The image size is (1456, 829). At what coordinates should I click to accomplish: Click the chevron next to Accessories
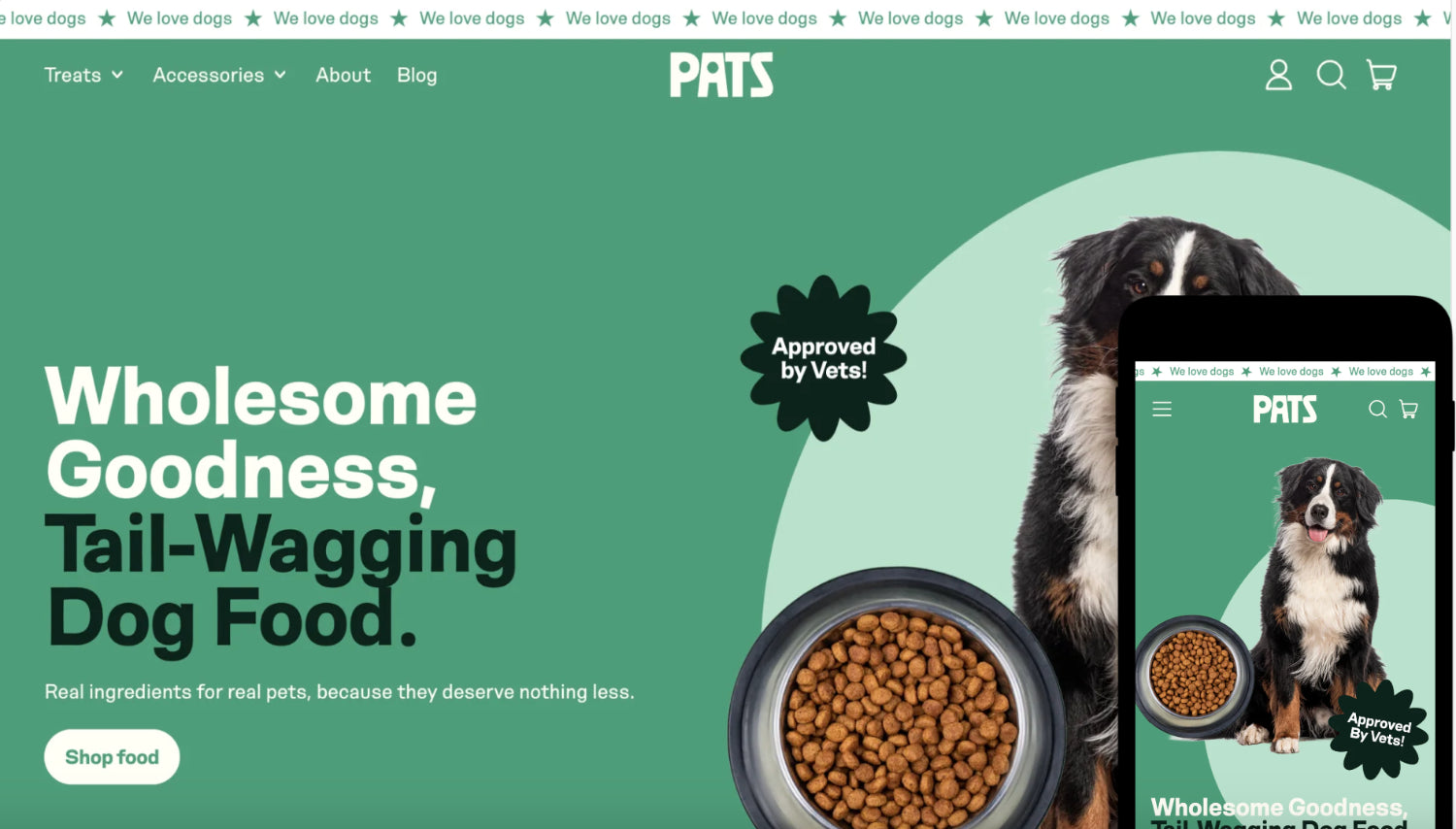pos(281,75)
